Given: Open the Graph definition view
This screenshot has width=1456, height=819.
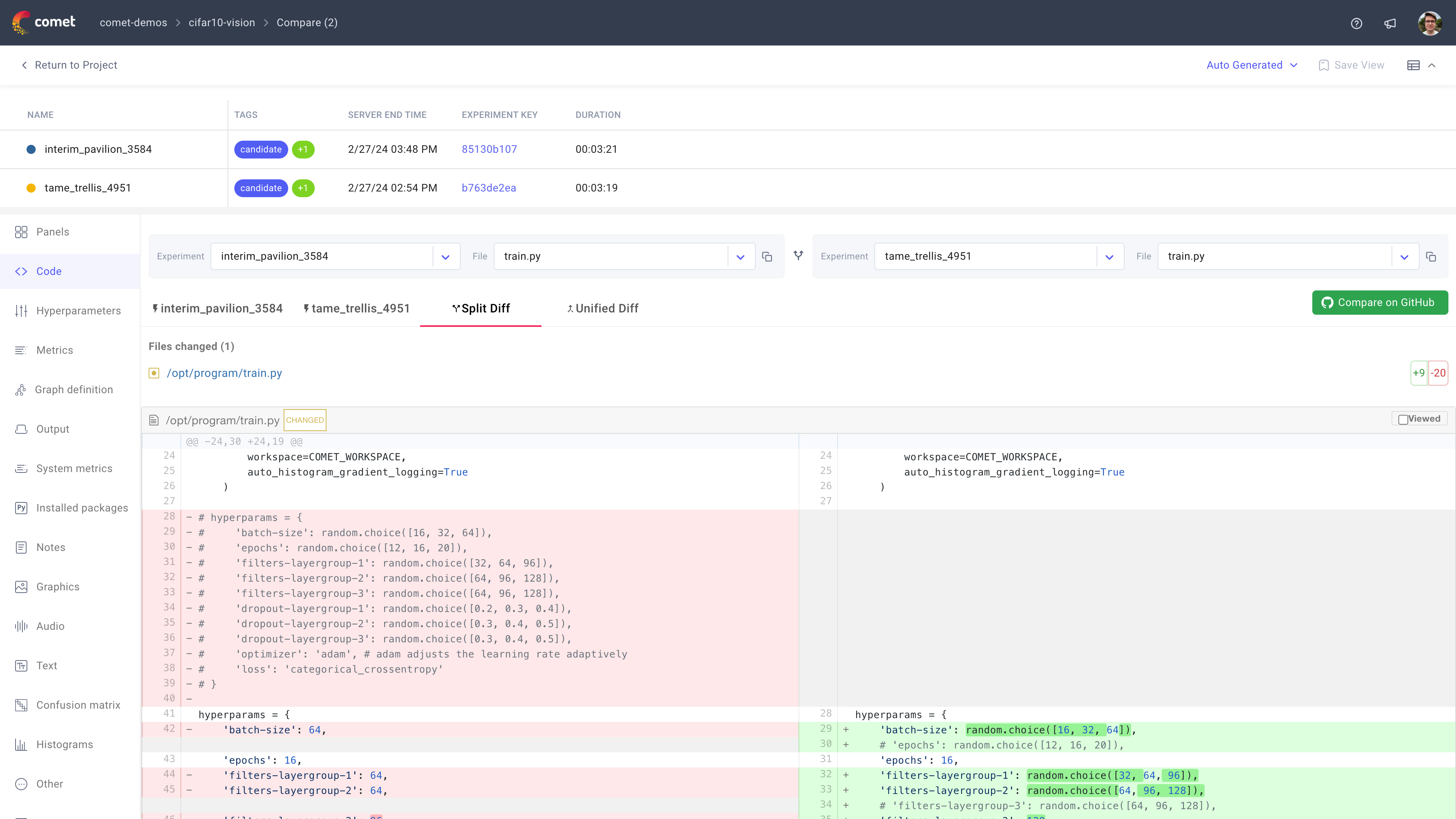Looking at the screenshot, I should tap(74, 389).
